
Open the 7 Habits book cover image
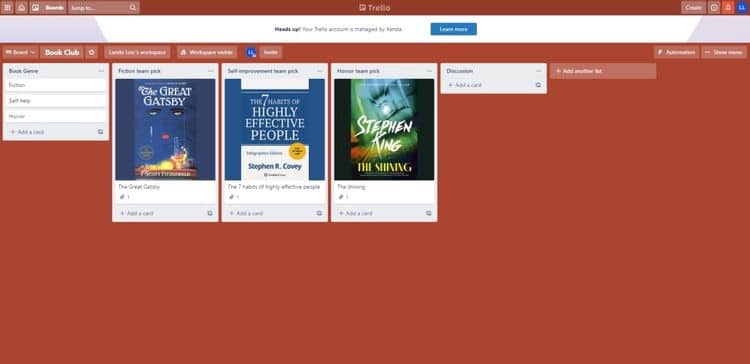click(275, 130)
